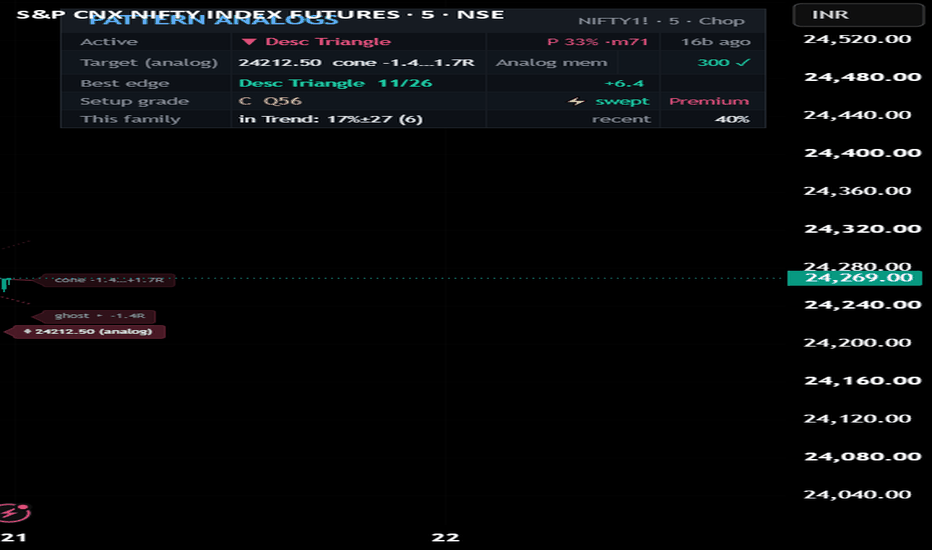This screenshot has width=932, height=550.
Task: Click the 24,320.00 price scale label
Action: click(x=862, y=229)
